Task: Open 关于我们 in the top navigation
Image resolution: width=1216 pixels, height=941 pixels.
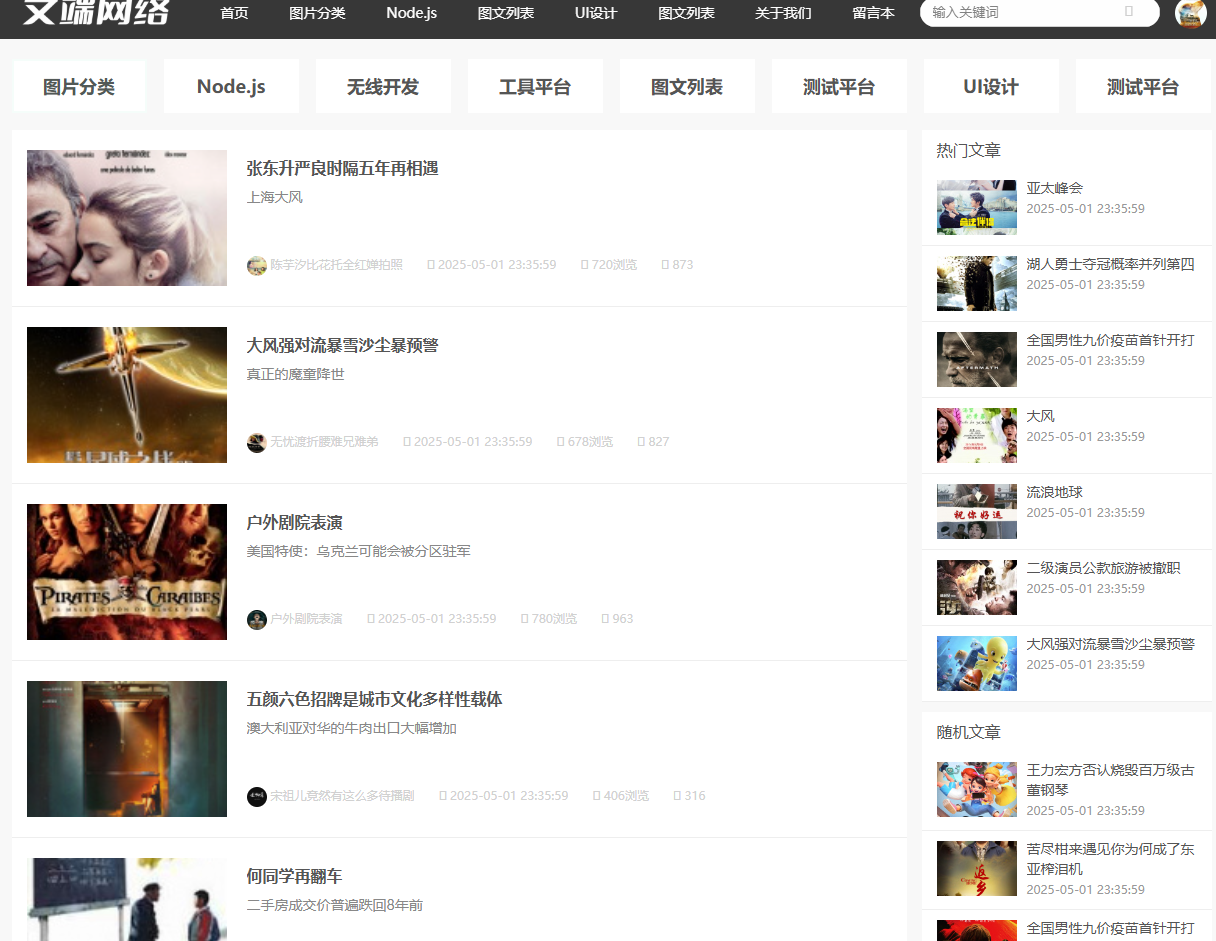Action: pos(783,13)
